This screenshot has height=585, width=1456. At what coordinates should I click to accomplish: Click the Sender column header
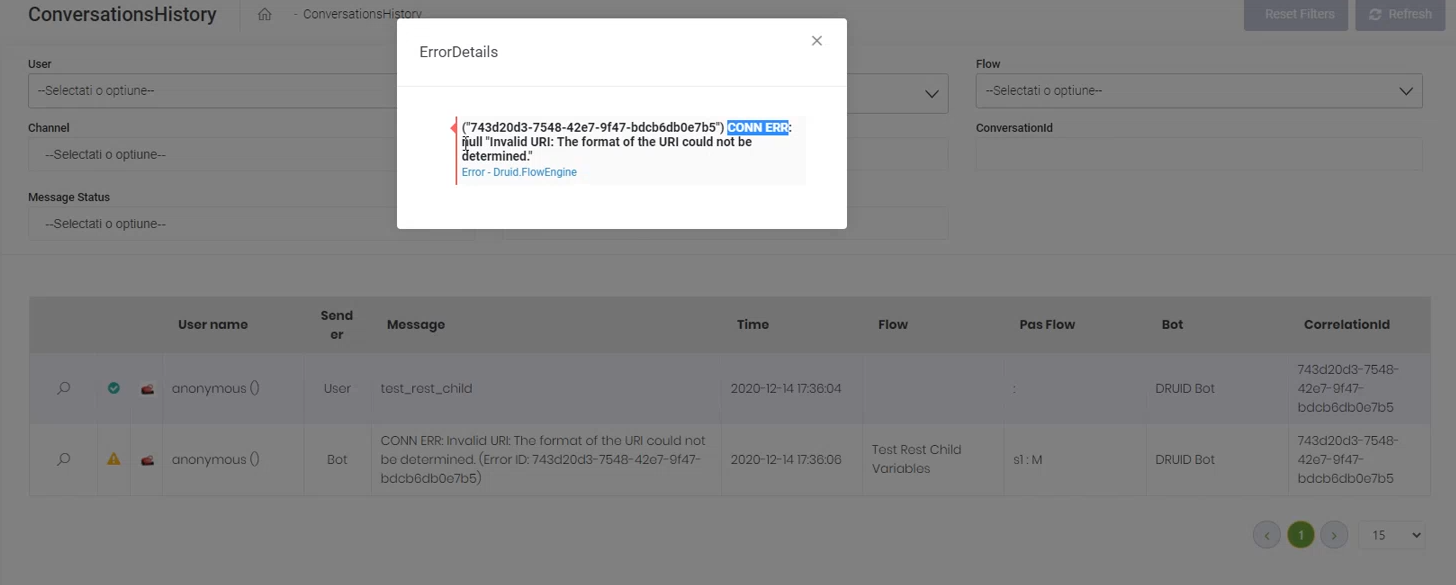[337, 325]
